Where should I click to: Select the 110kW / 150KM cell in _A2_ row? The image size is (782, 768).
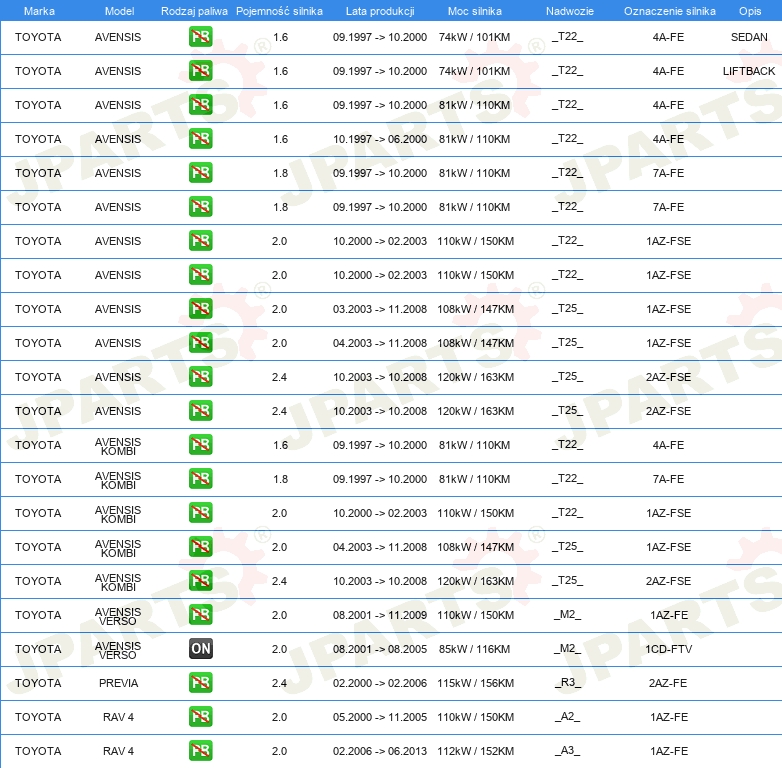[475, 717]
